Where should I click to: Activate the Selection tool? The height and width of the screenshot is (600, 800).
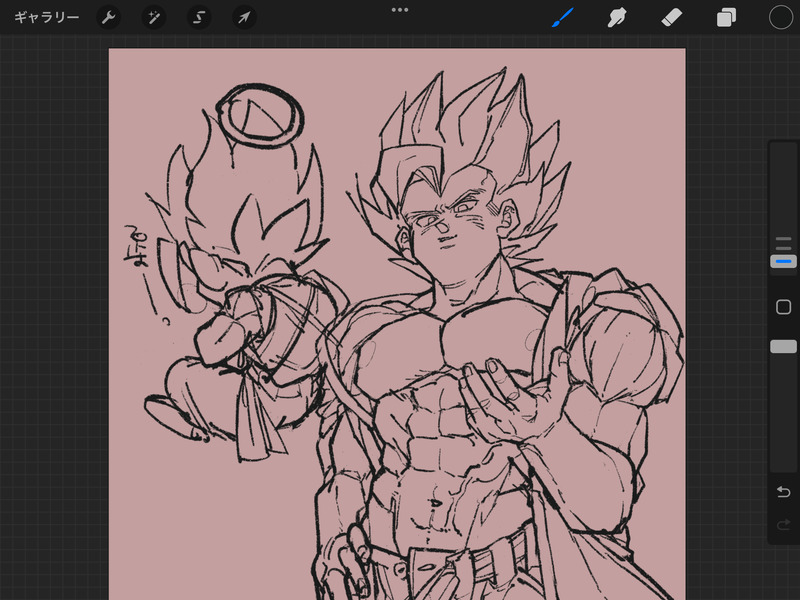pos(199,17)
